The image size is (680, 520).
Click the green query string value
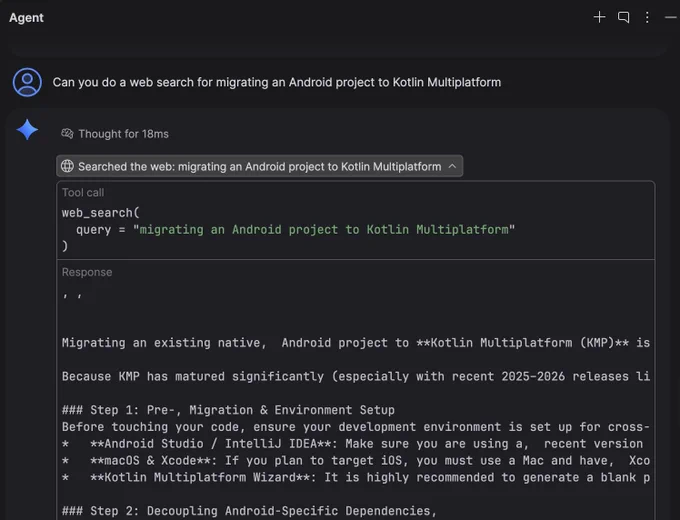pyautogui.click(x=324, y=229)
